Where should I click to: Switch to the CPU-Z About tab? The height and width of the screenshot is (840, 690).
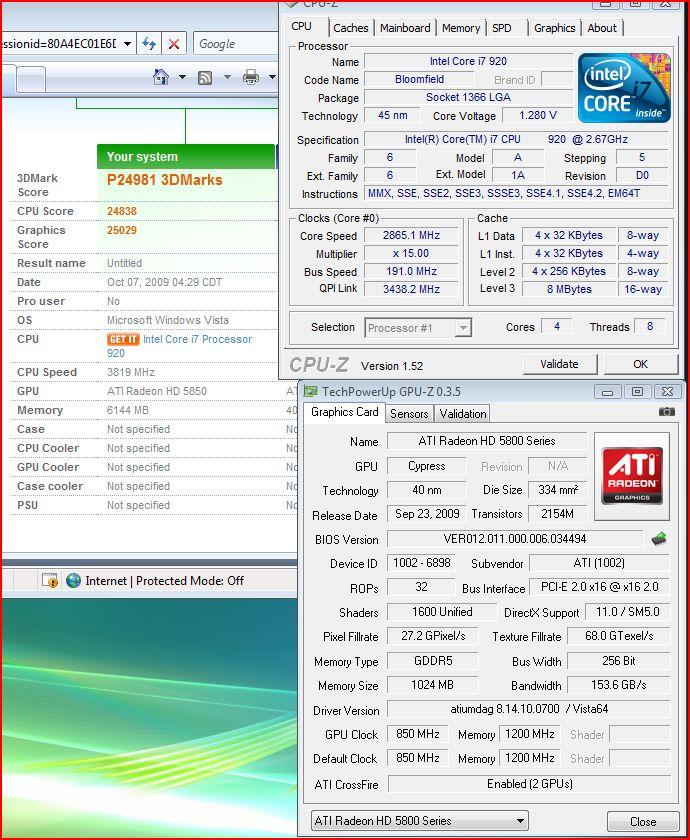coord(602,28)
